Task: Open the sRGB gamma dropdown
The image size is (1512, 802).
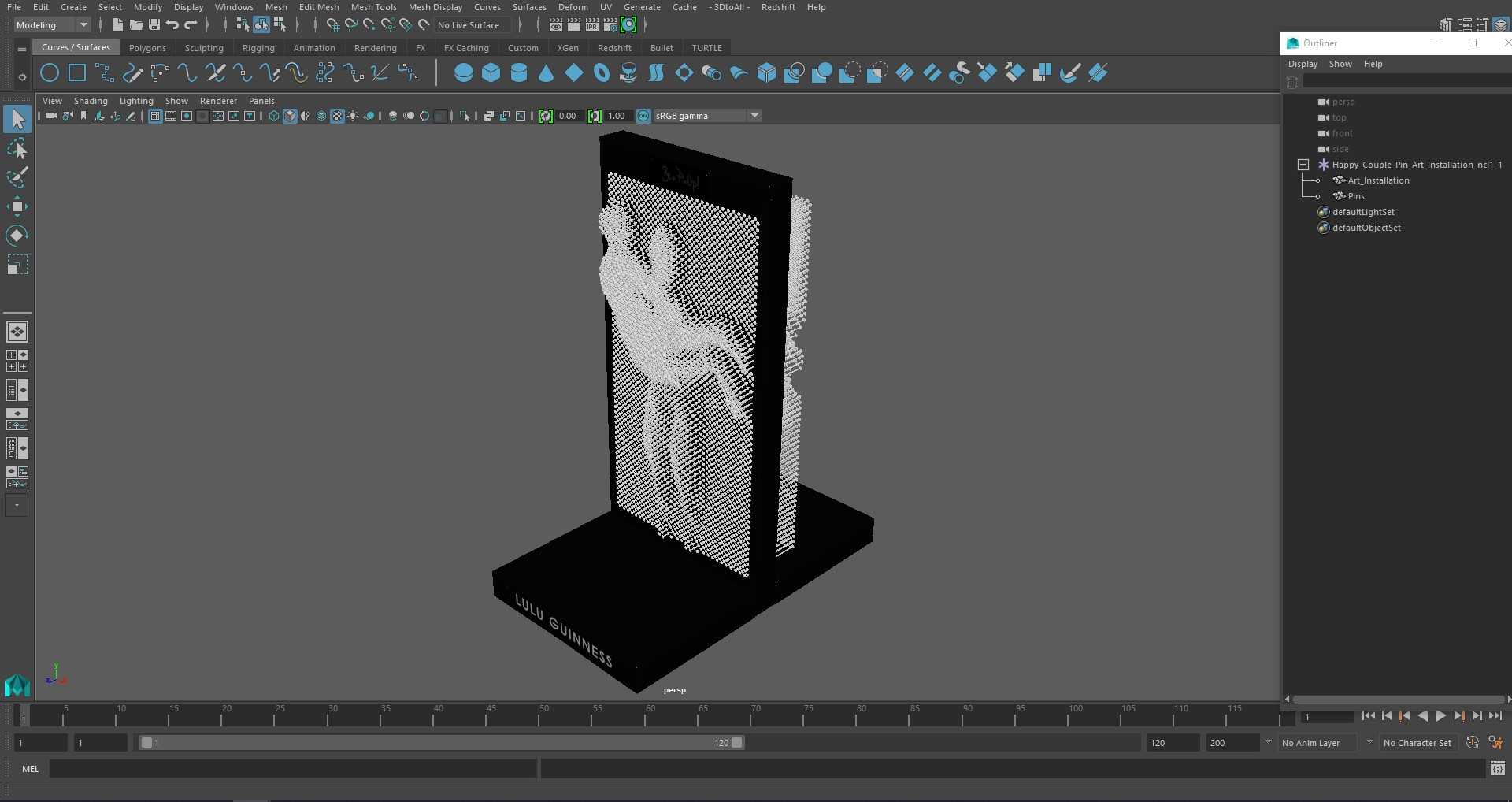Action: tap(707, 116)
